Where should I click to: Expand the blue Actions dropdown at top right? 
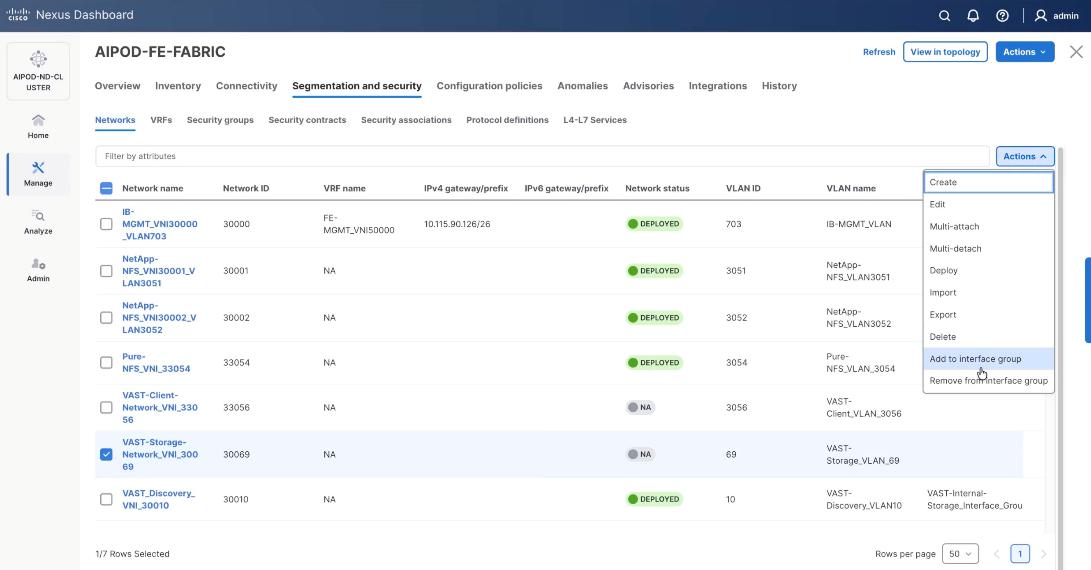[1024, 52]
